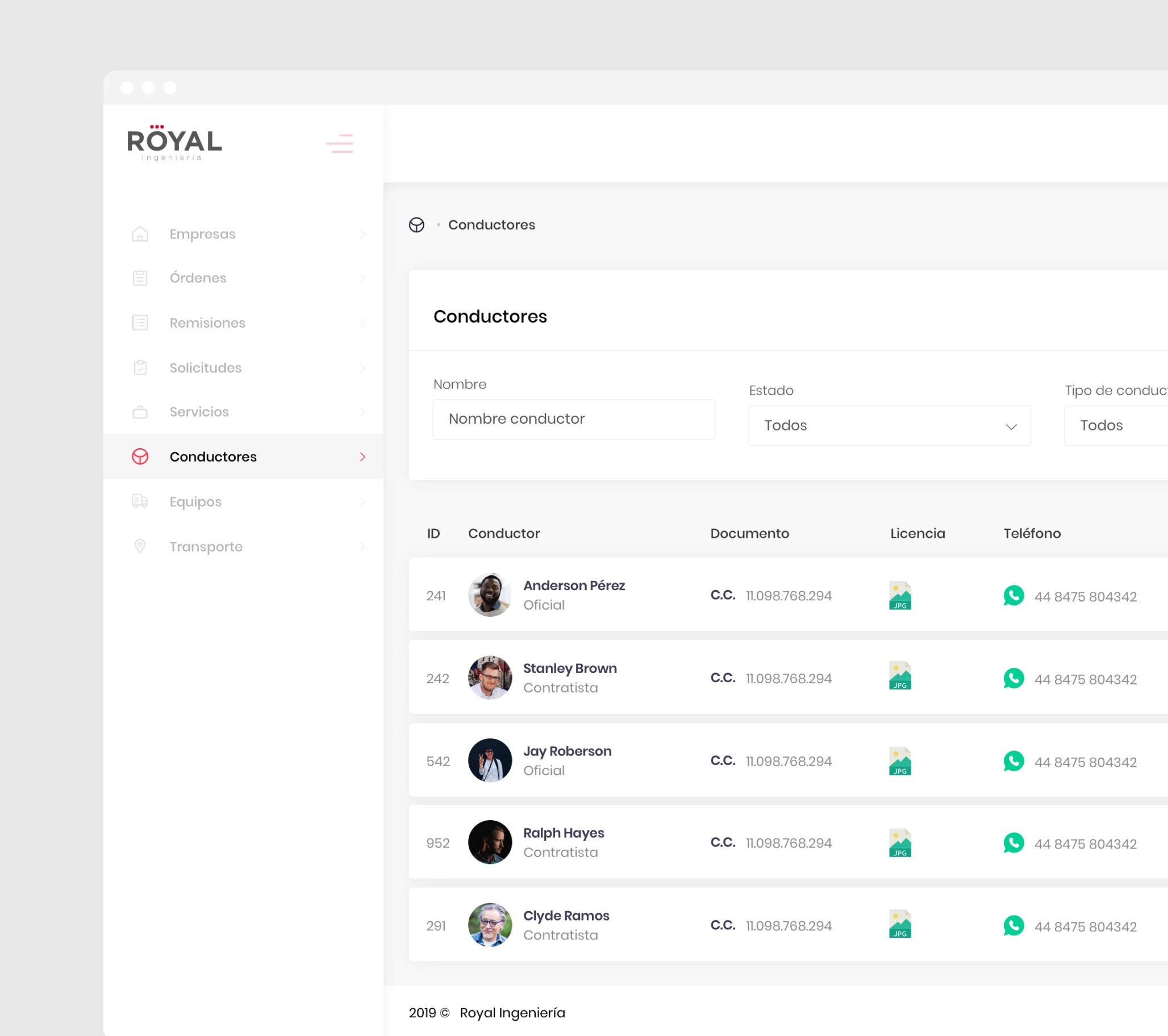Expand the Órdenes menu chevron
The height and width of the screenshot is (1036, 1168).
[362, 278]
